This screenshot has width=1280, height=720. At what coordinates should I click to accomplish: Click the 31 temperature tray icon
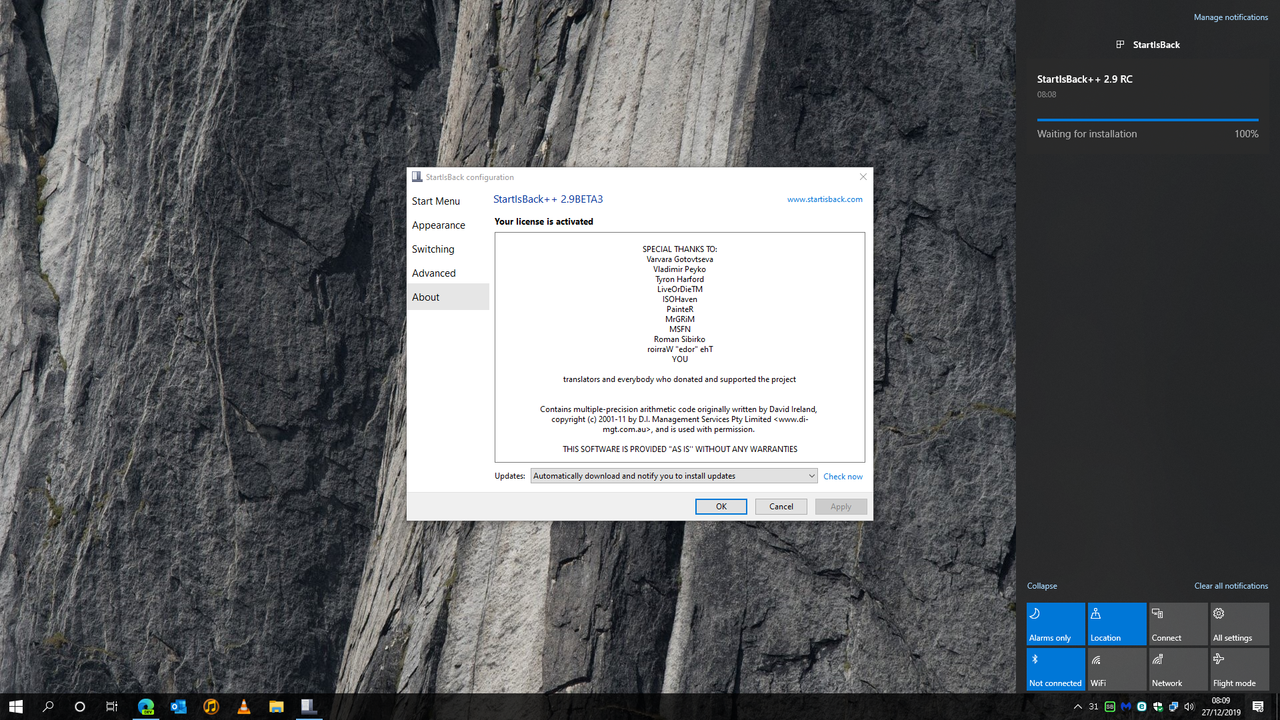(1095, 707)
